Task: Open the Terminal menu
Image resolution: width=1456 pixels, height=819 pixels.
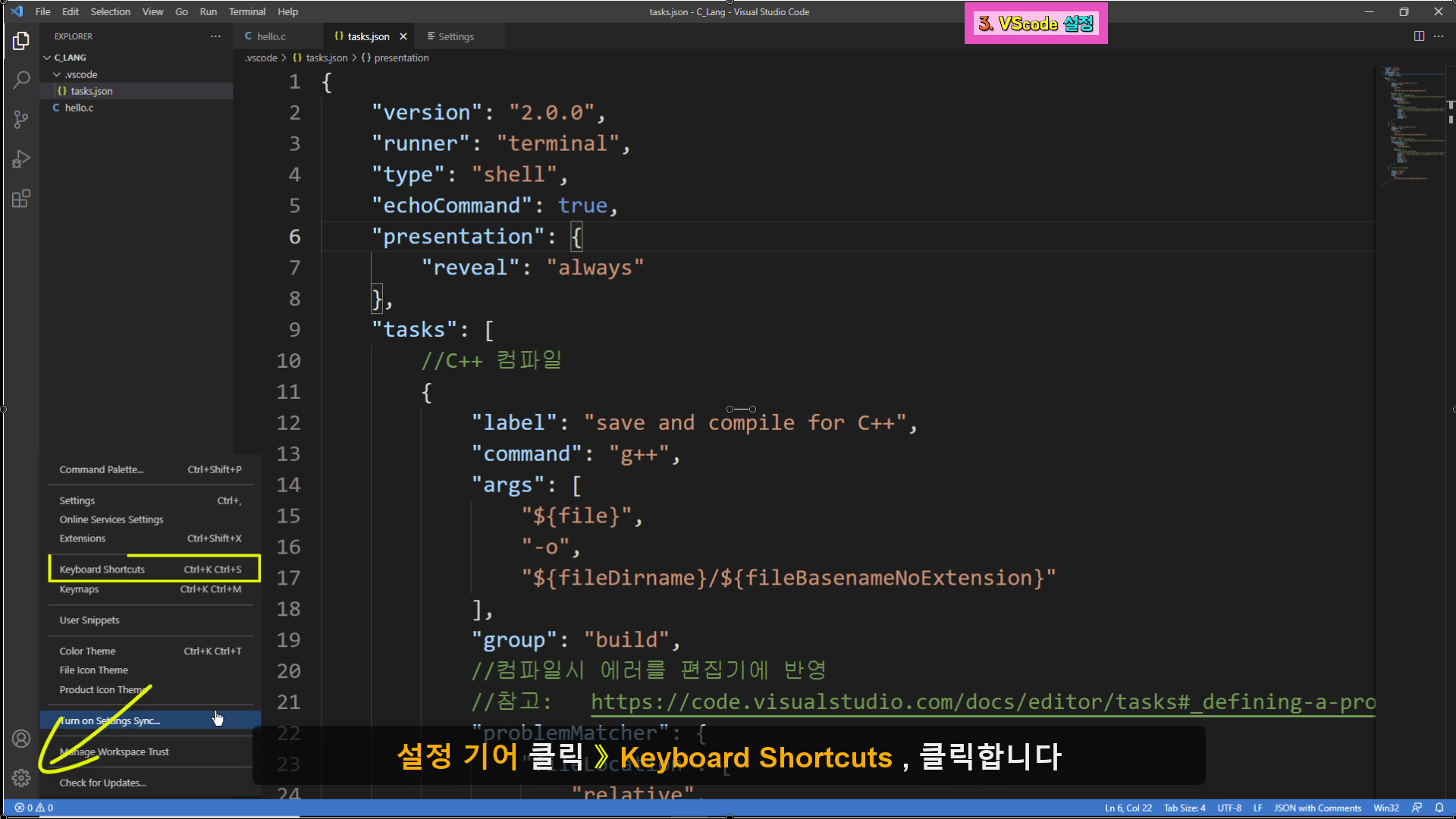Action: (x=246, y=11)
